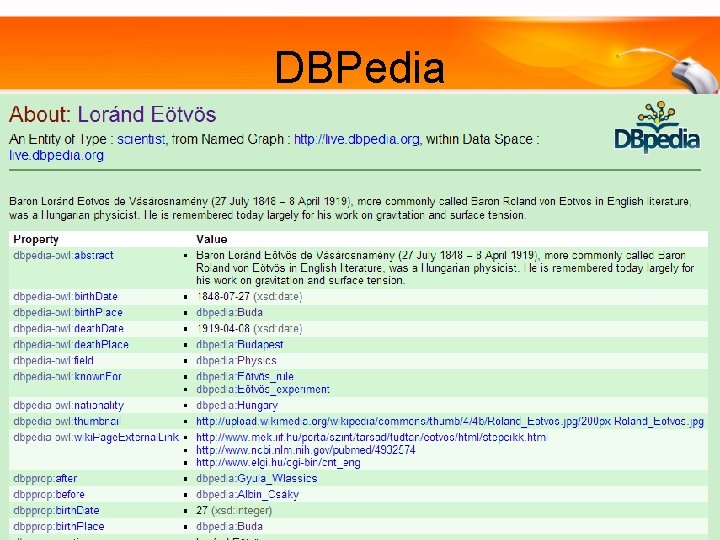
Task: Follow the dbpedia:Albin_Csáky value link
Action: (248, 495)
